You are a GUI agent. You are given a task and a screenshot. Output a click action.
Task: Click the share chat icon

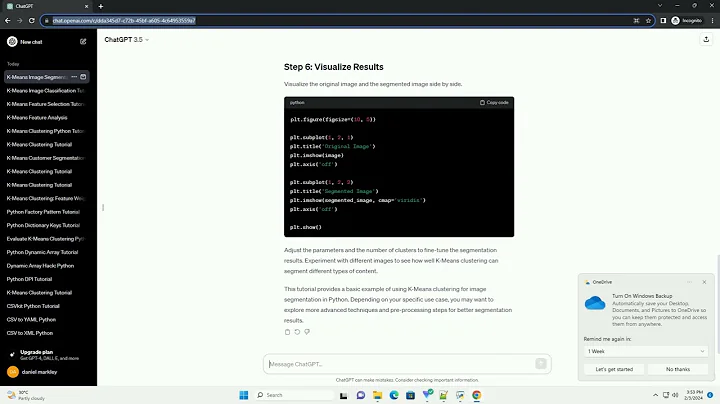[x=706, y=39]
